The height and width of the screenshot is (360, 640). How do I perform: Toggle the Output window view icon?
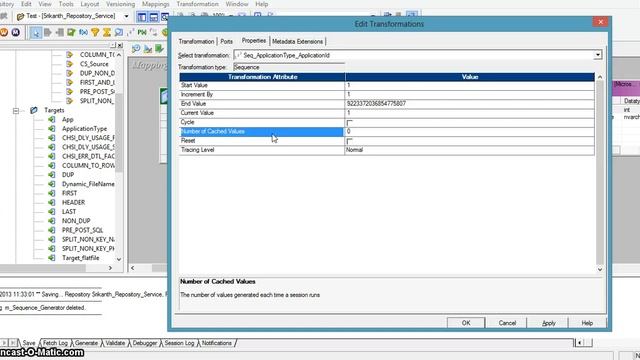pyautogui.click(x=153, y=17)
